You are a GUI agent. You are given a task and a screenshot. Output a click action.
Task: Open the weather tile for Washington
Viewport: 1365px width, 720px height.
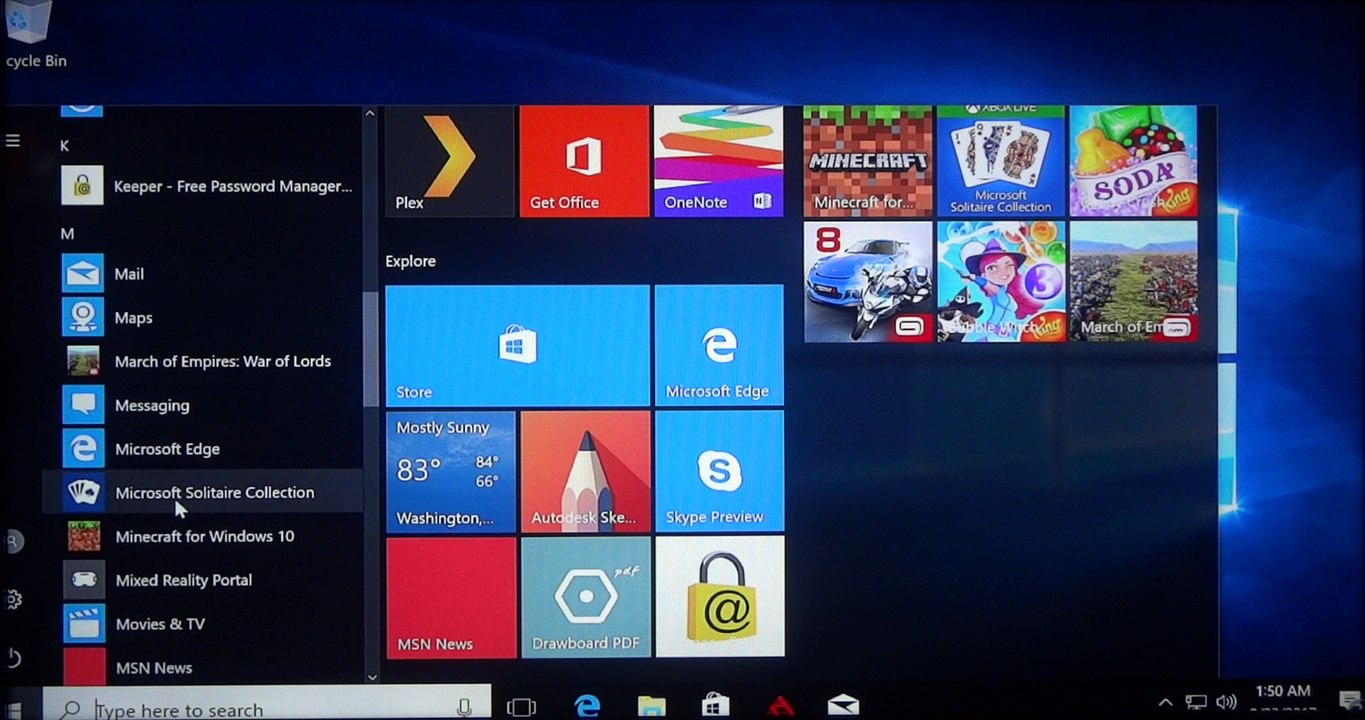point(450,471)
